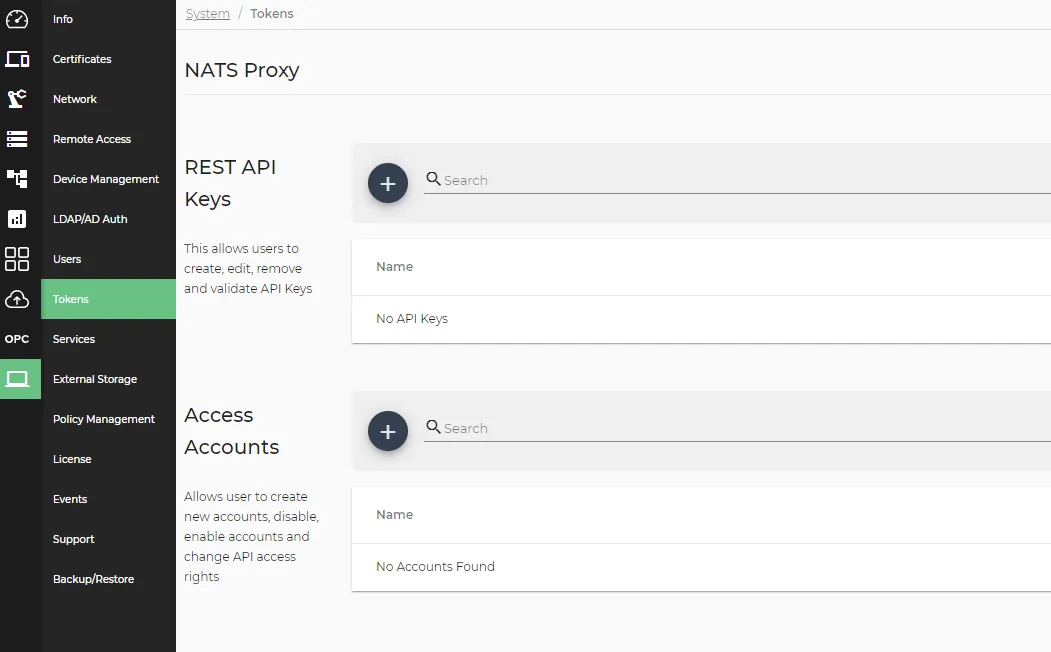Click the Name column header in API Keys table
The width and height of the screenshot is (1051, 652).
394,267
